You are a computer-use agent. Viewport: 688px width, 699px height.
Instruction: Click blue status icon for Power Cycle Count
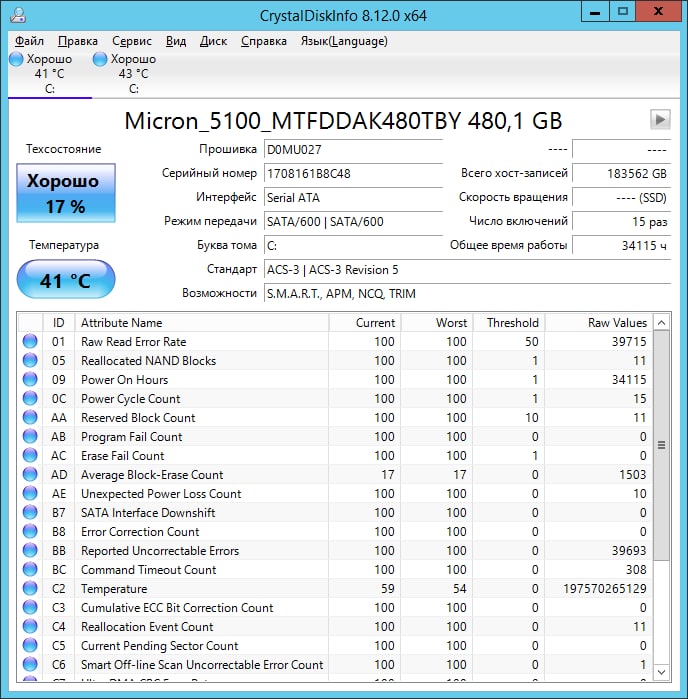[x=30, y=398]
